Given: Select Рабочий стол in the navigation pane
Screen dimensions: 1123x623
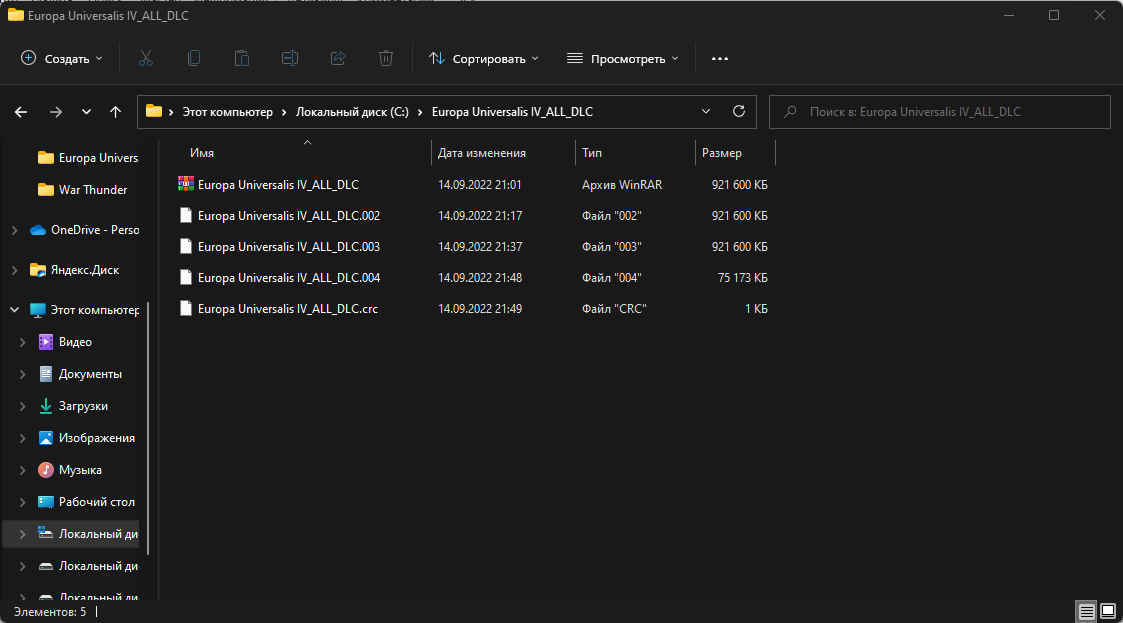Looking at the screenshot, I should coord(97,502).
